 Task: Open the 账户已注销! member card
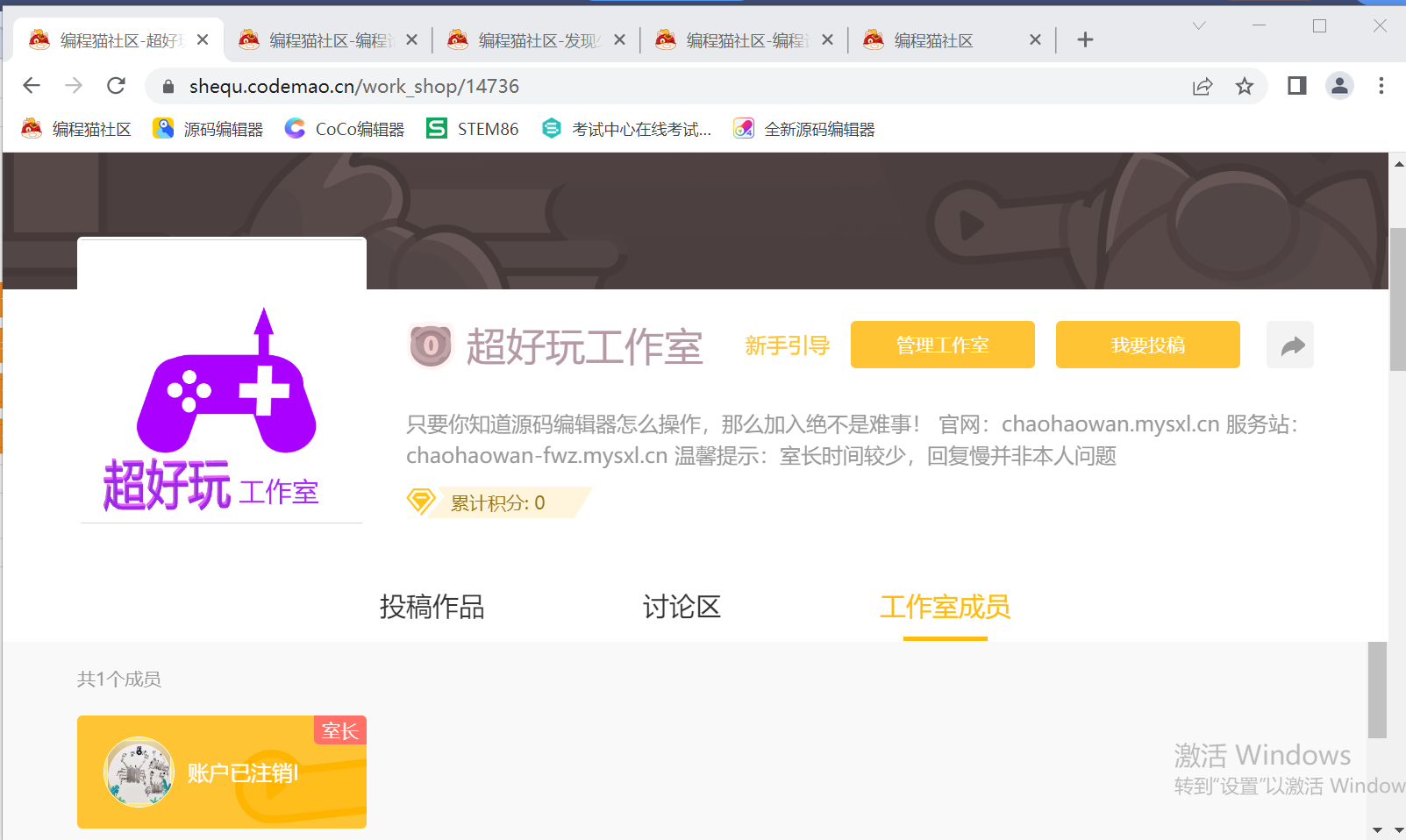(222, 772)
